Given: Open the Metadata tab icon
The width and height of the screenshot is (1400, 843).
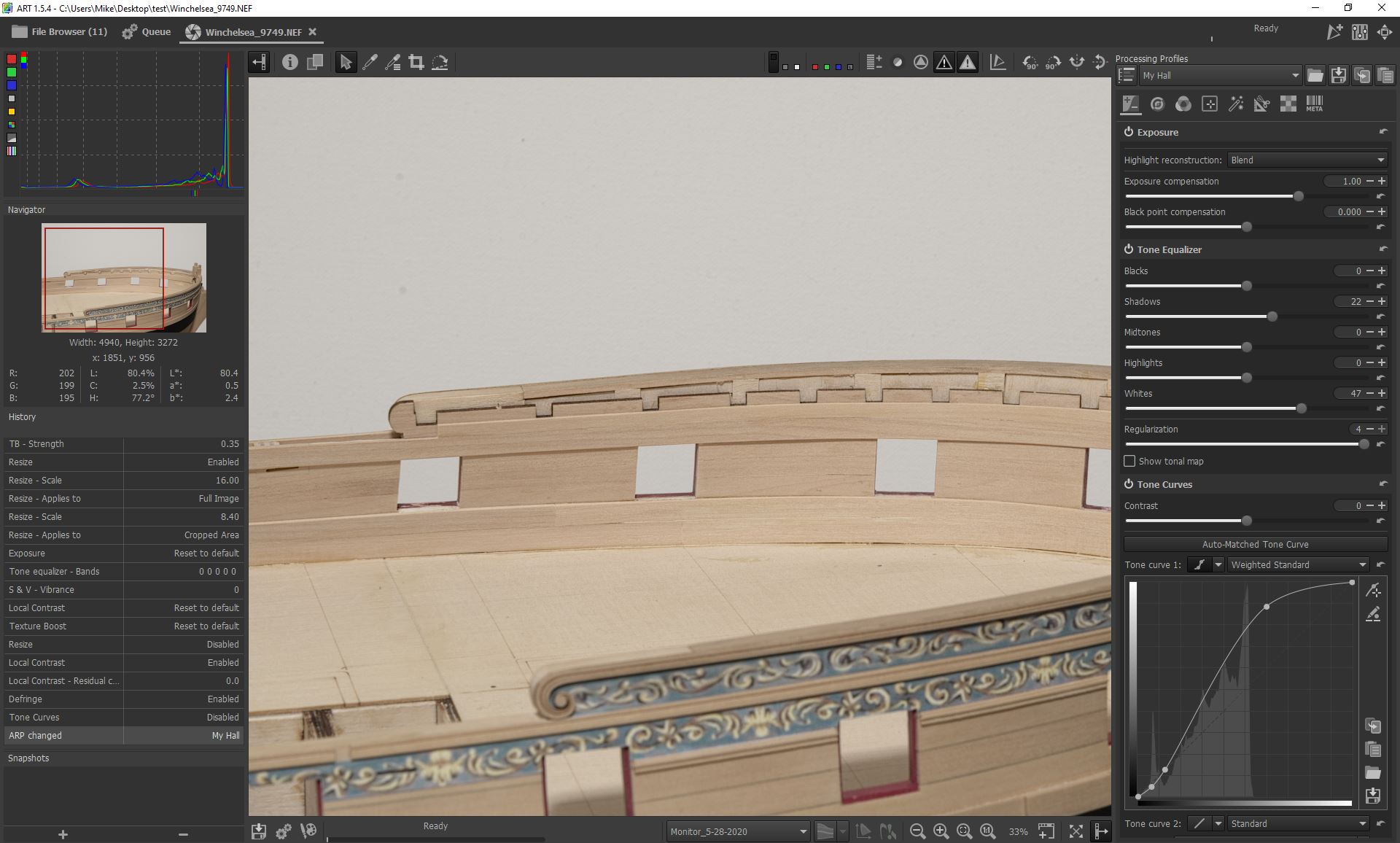Looking at the screenshot, I should click(x=1314, y=104).
